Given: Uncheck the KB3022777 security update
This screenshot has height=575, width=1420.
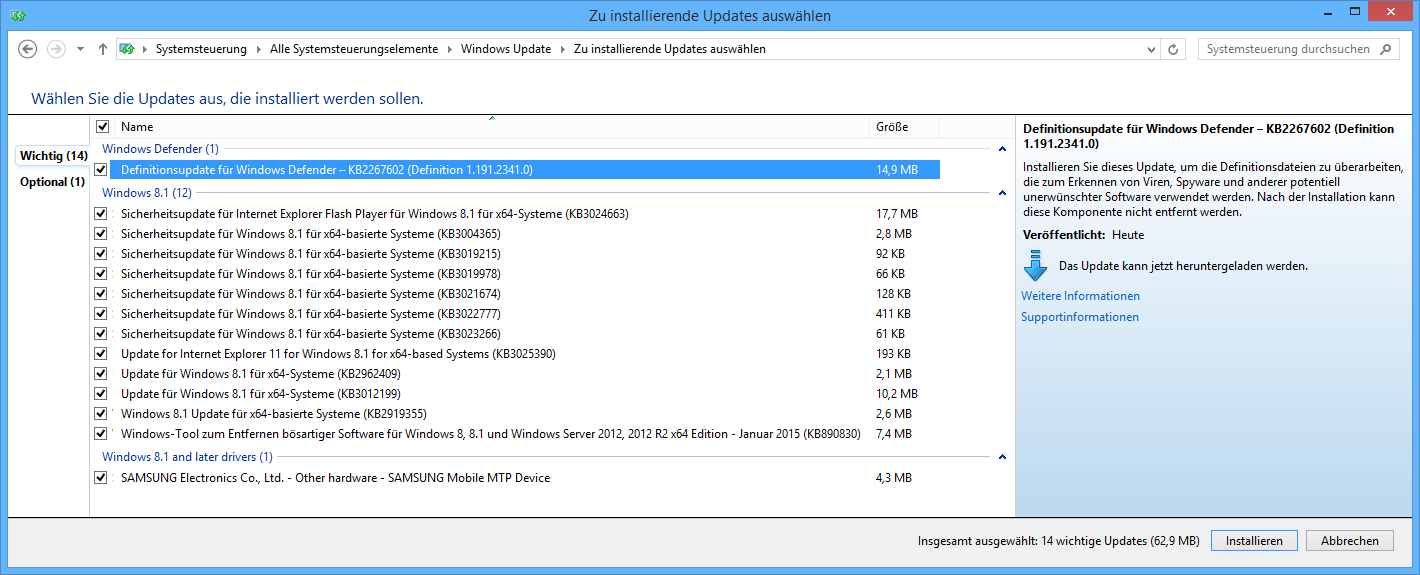Looking at the screenshot, I should coord(101,314).
